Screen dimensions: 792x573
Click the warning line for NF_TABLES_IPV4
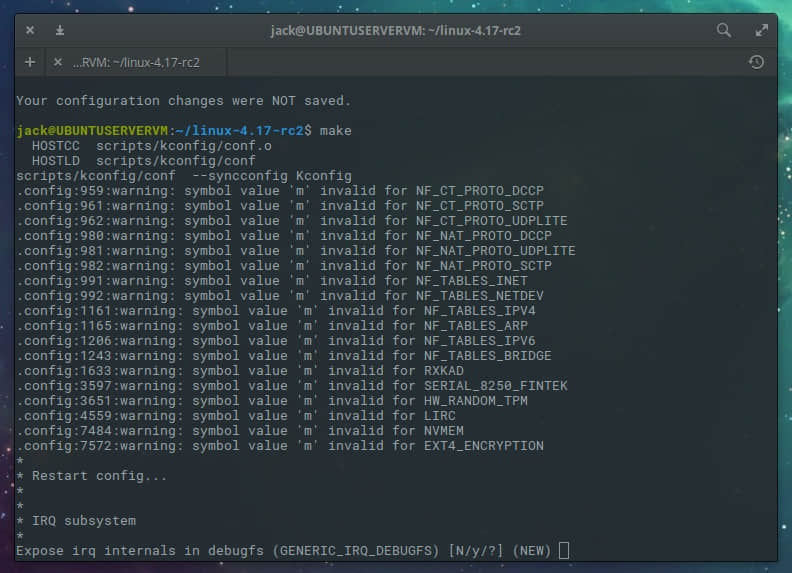pos(276,311)
